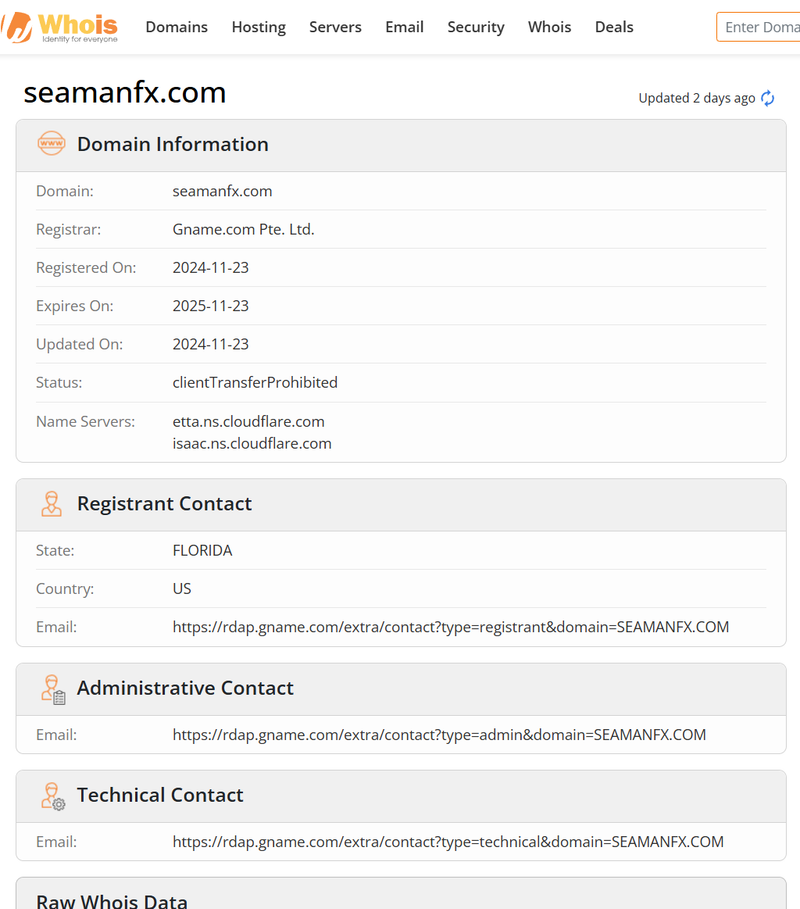
Task: Open the Whois nav item
Action: (550, 27)
